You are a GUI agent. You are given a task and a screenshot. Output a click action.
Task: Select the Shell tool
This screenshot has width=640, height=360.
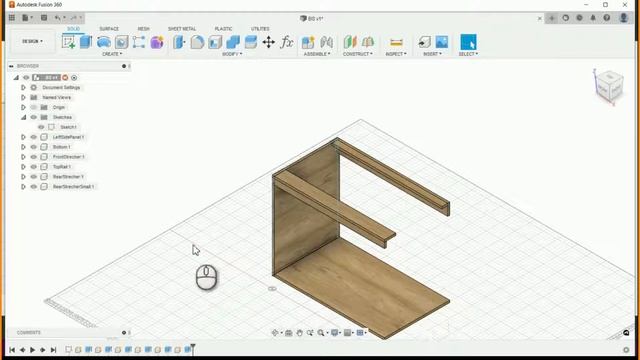point(215,42)
